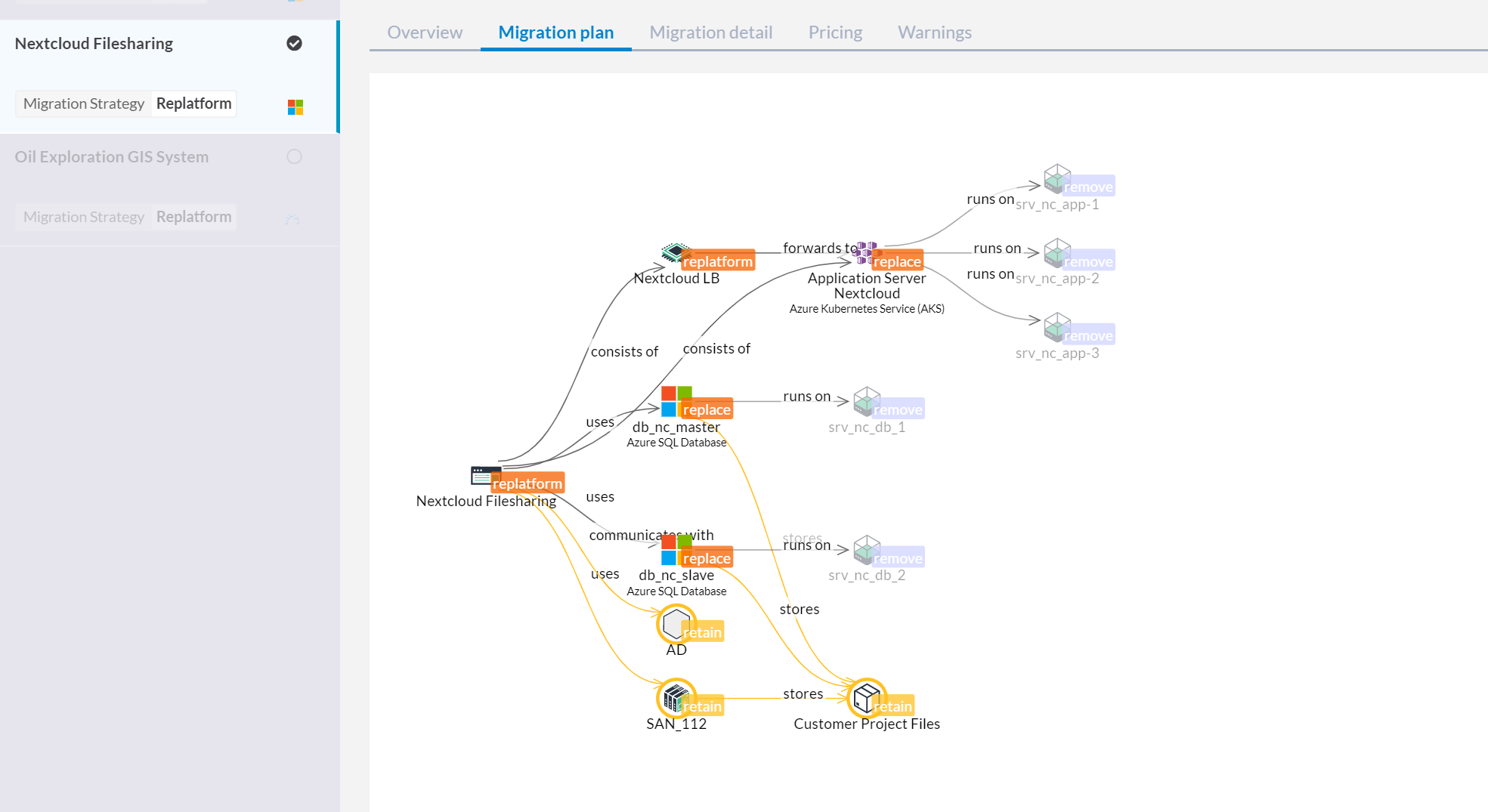
Task: Click the 'Customer Project Files' label
Action: (867, 724)
